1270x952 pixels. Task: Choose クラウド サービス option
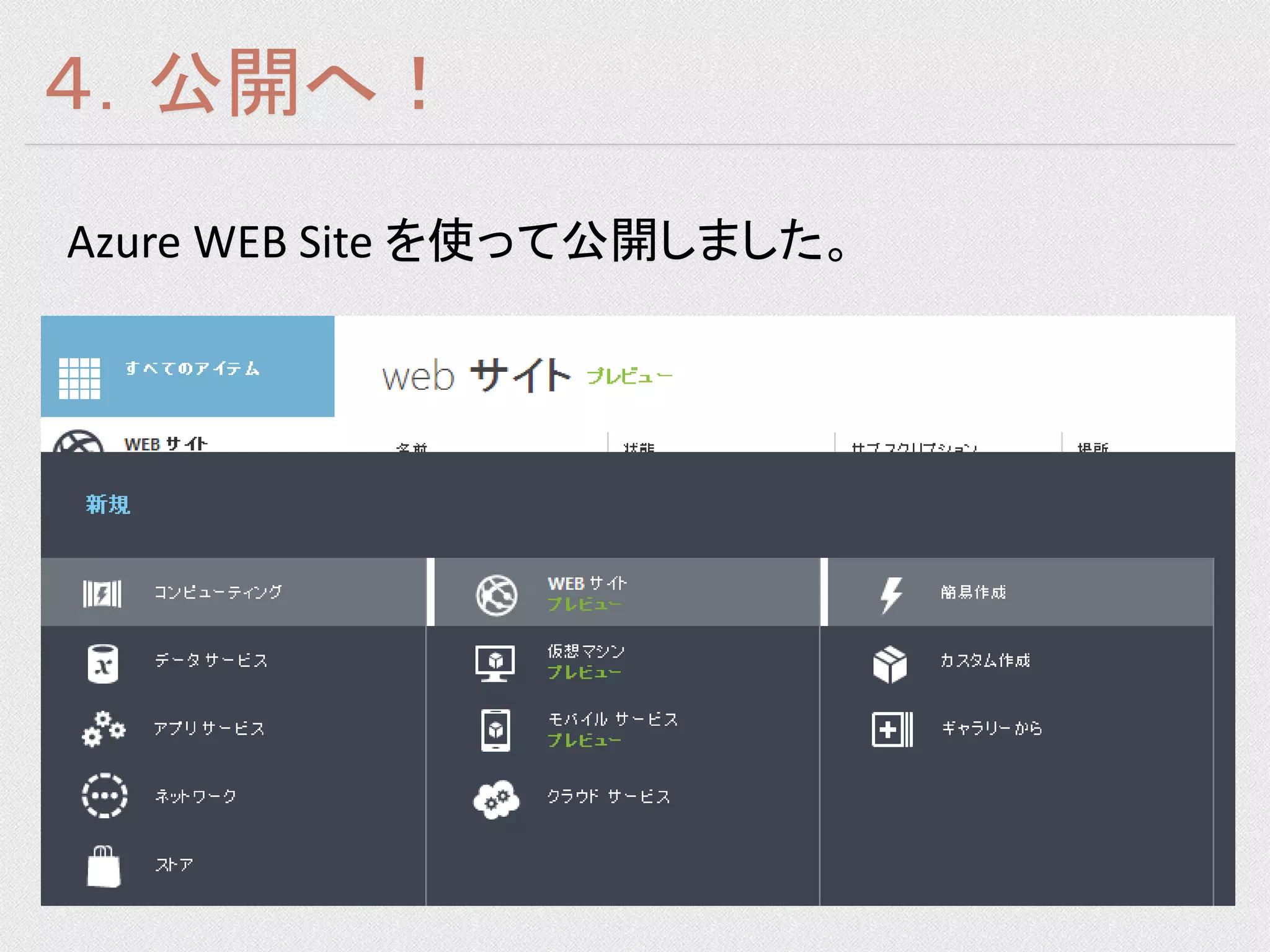coord(627,796)
